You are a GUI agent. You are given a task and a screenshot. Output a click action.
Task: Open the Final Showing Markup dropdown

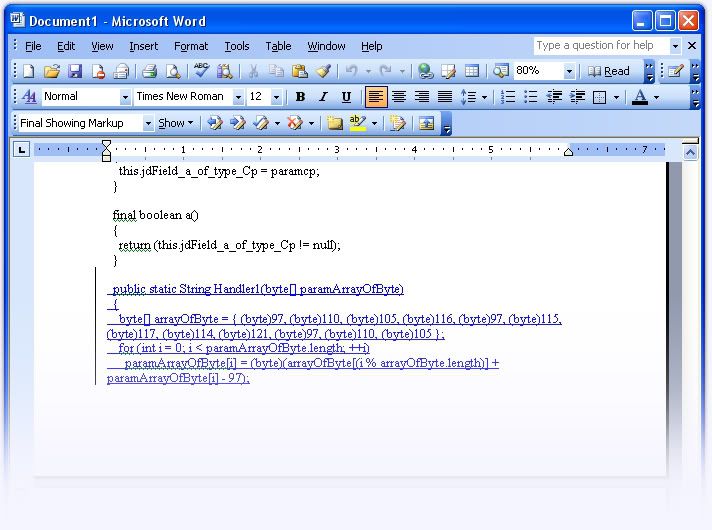[x=148, y=124]
